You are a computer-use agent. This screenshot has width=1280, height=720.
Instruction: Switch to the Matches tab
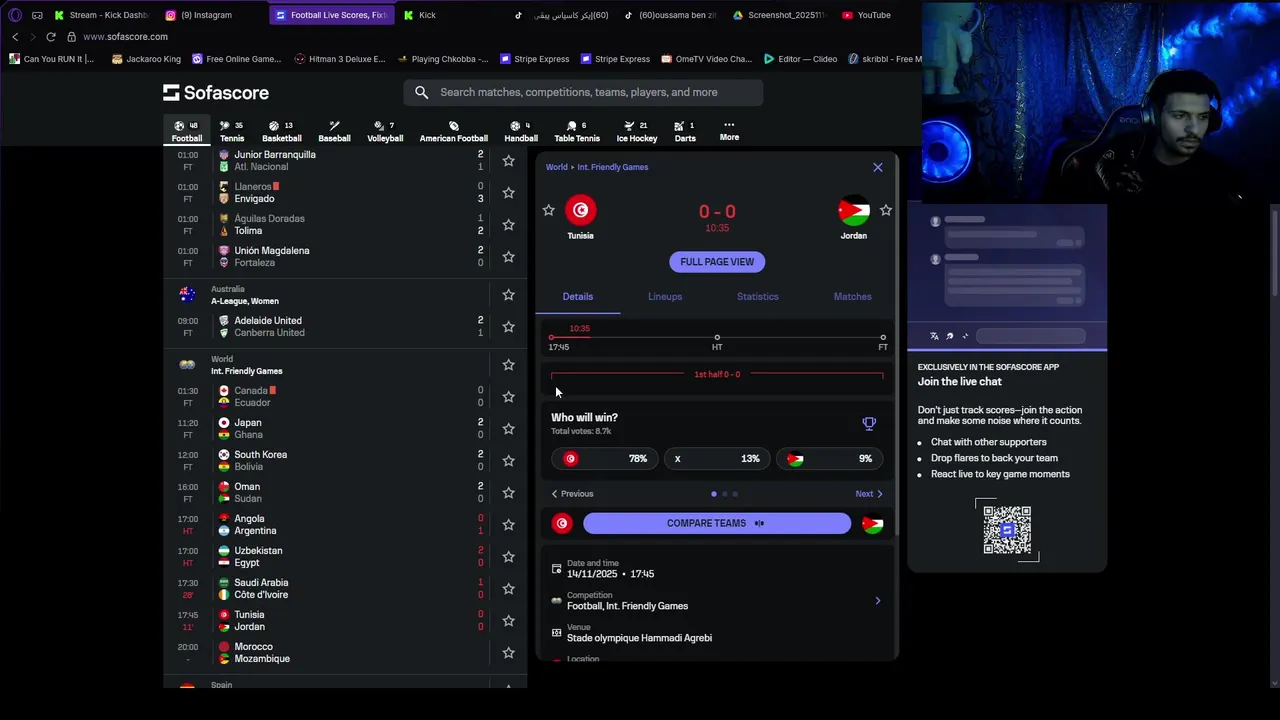point(852,296)
